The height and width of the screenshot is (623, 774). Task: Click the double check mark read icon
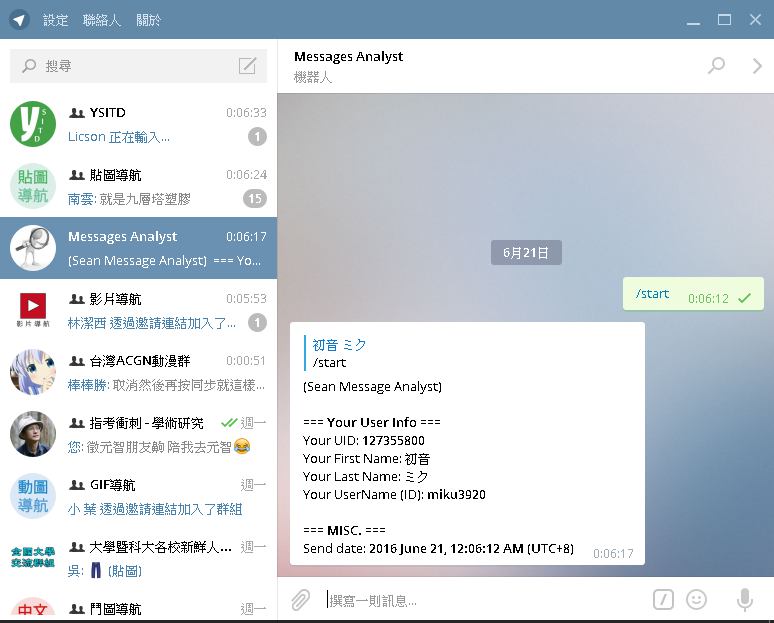tap(229, 423)
